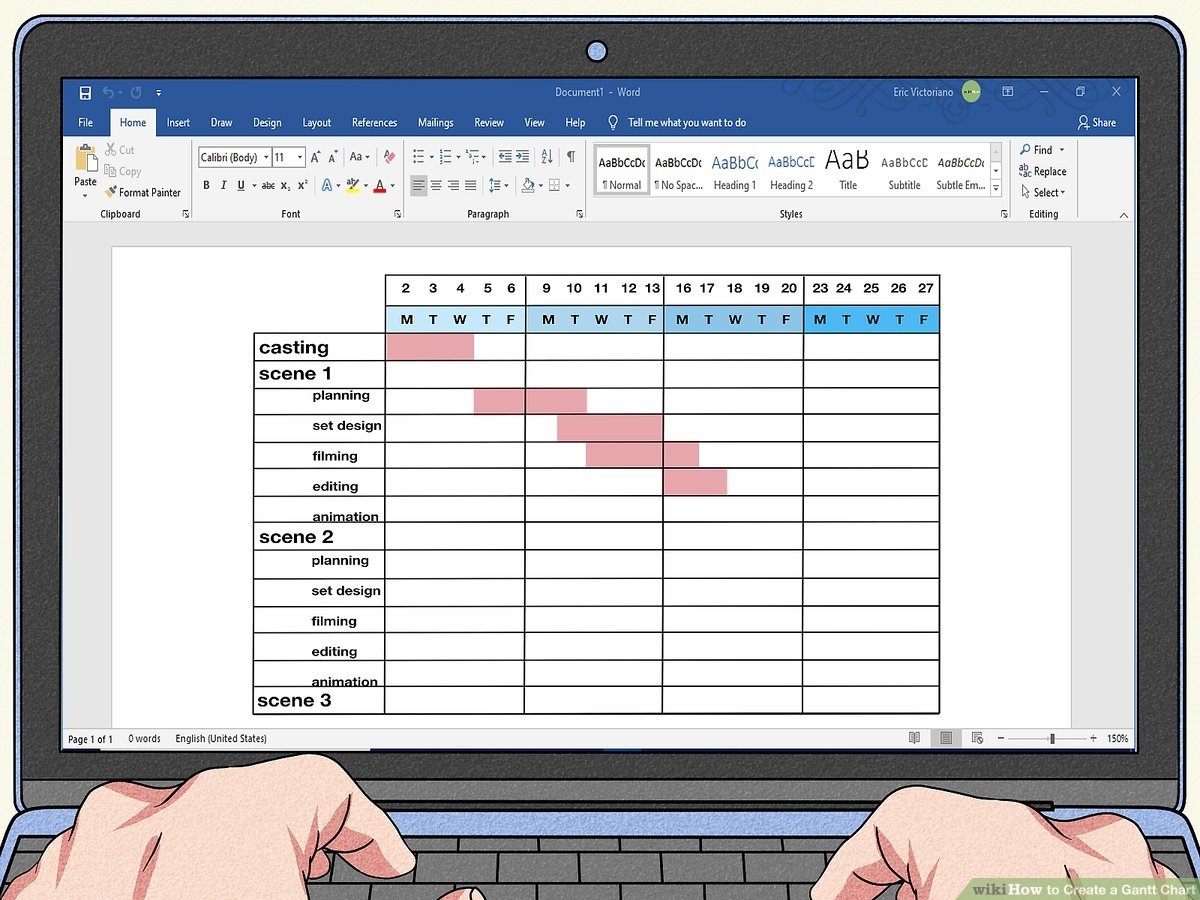Open the font size dropdown
1200x900 pixels.
(x=300, y=156)
